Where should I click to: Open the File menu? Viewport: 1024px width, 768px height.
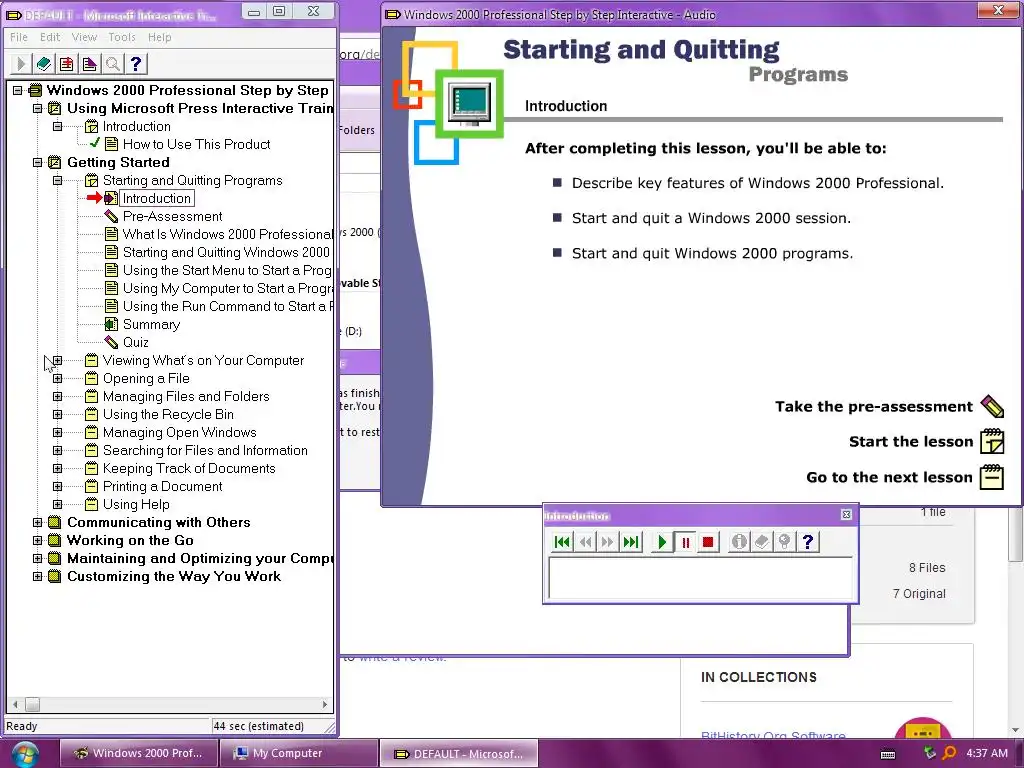point(19,37)
